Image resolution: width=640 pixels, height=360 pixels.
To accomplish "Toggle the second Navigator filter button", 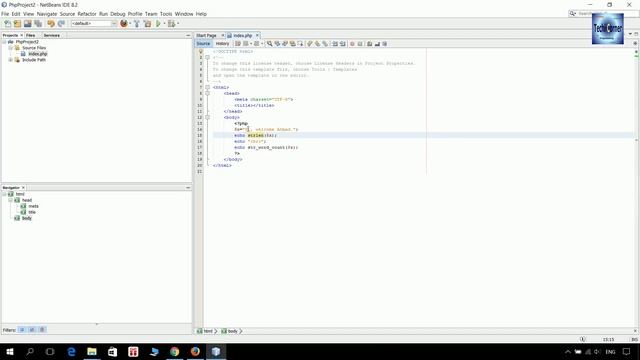I will 32,330.
